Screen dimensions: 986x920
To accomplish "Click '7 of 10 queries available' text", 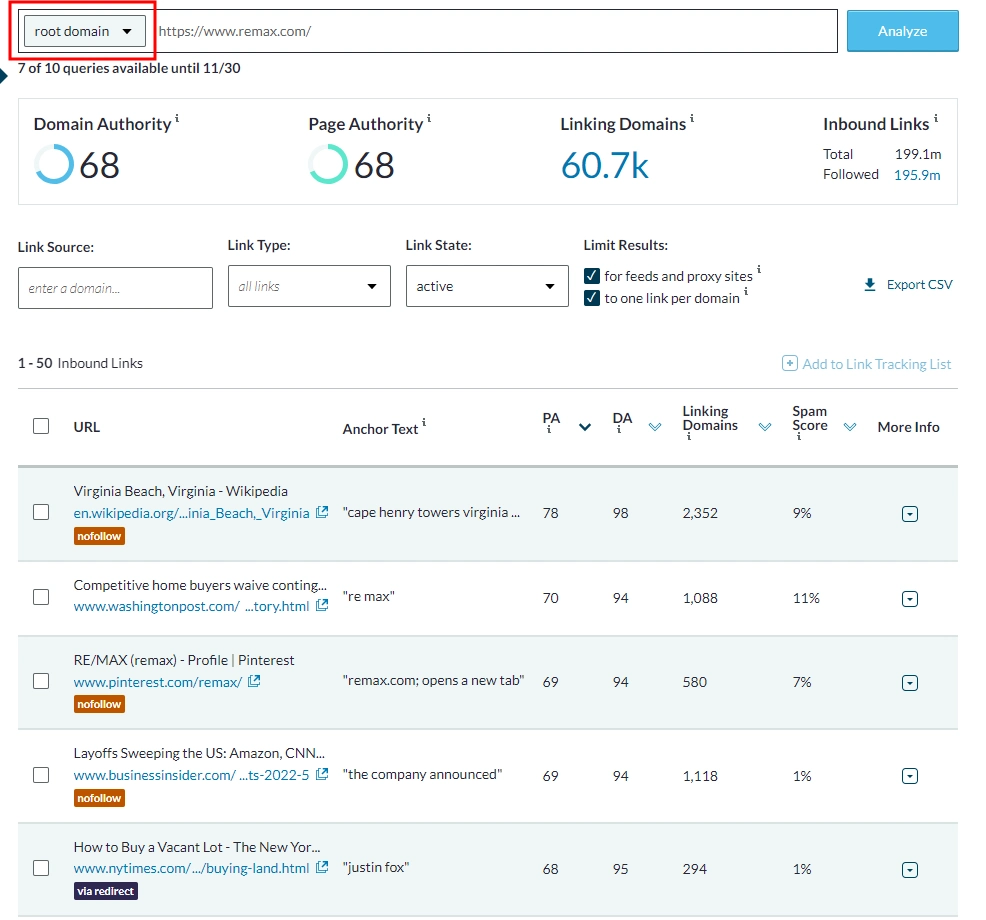I will point(129,68).
